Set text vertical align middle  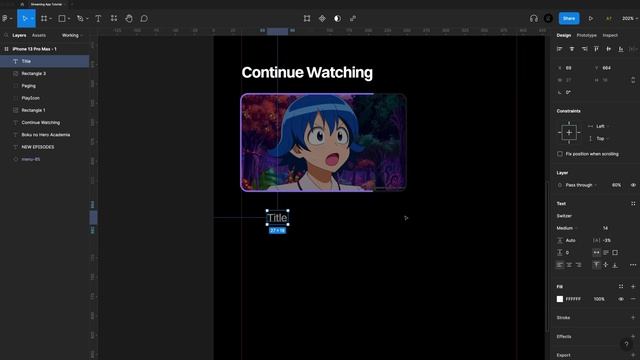(606, 265)
